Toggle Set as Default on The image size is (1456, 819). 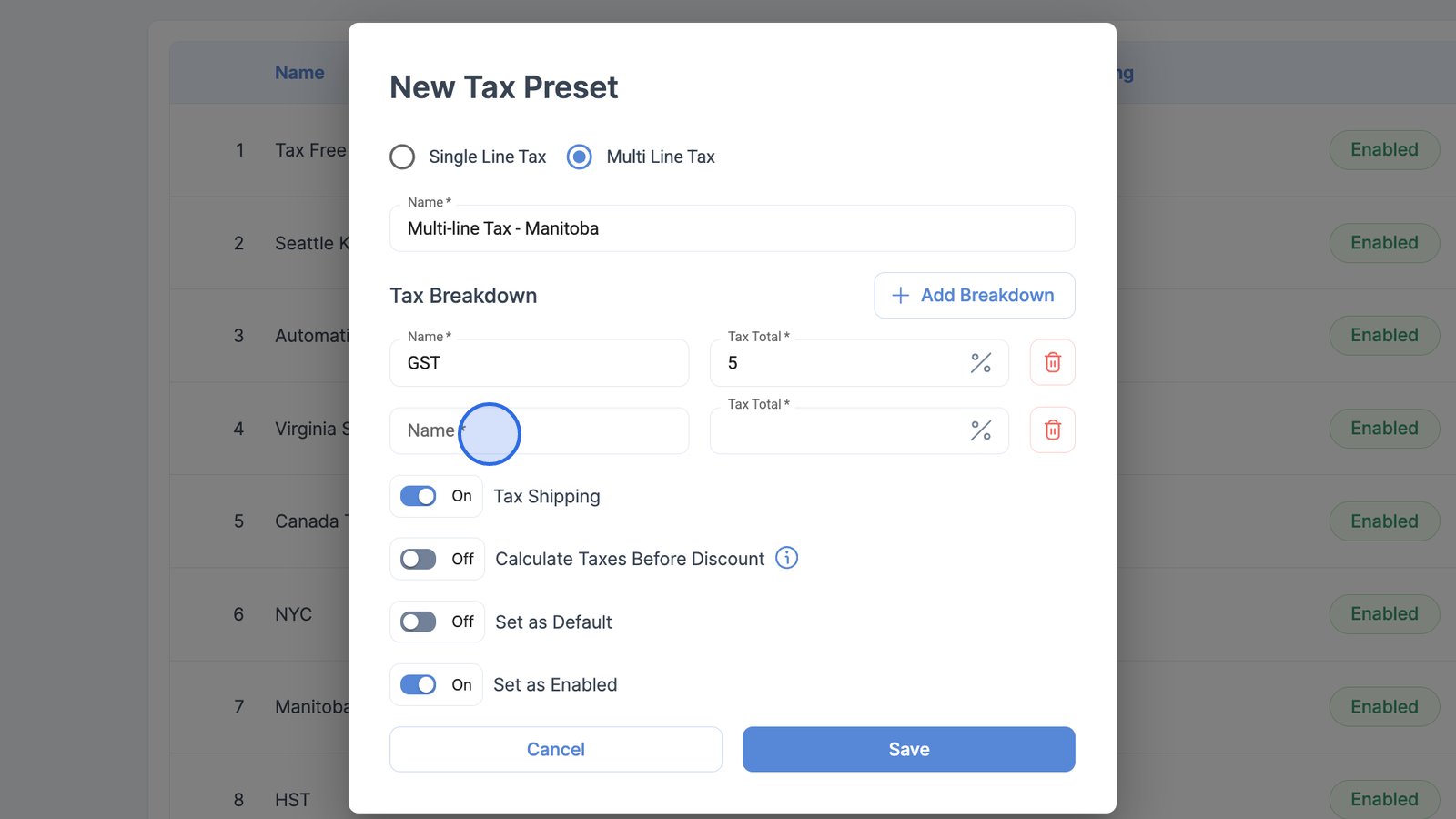coord(419,622)
